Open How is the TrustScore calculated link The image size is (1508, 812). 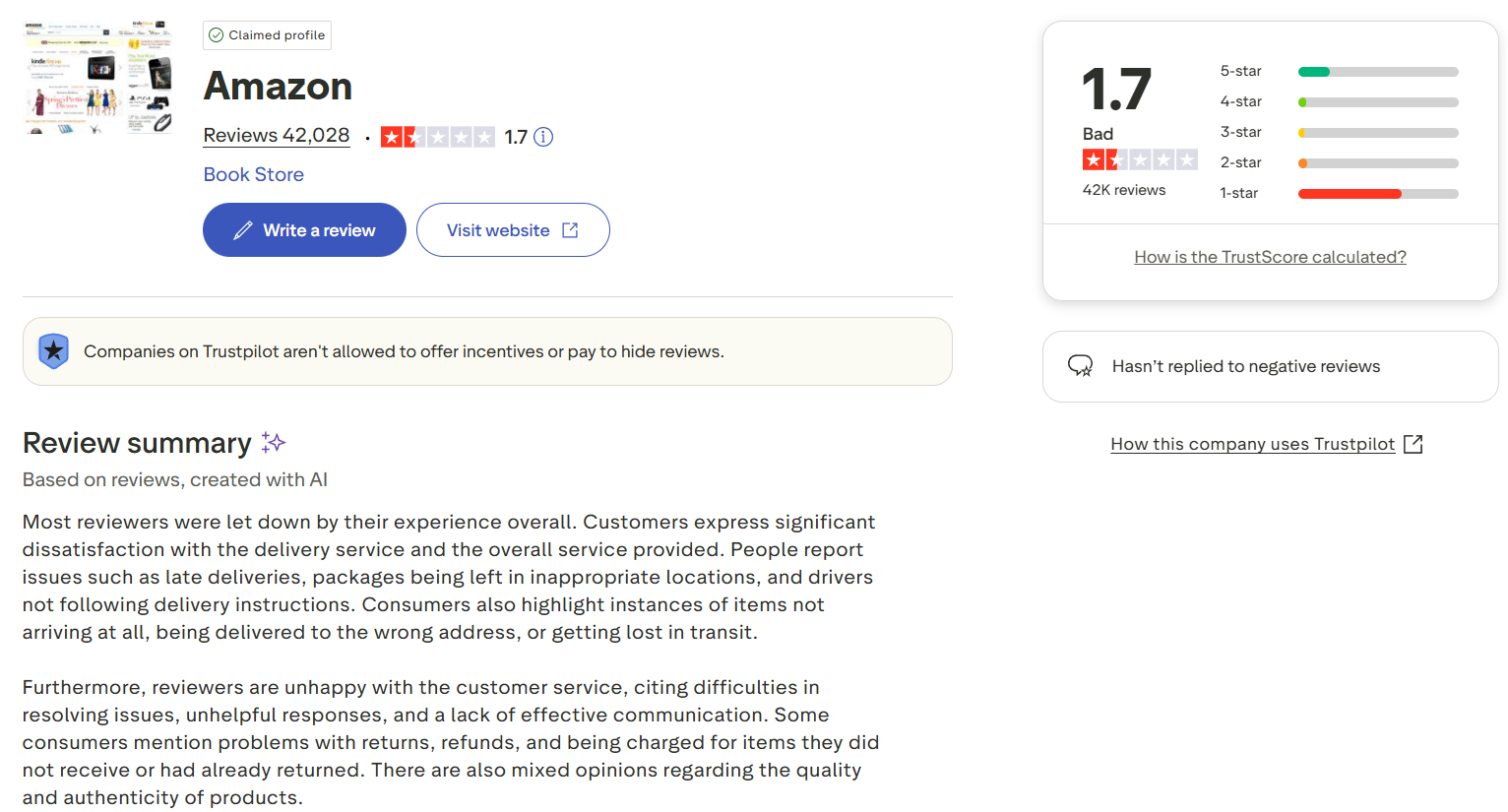(x=1270, y=257)
